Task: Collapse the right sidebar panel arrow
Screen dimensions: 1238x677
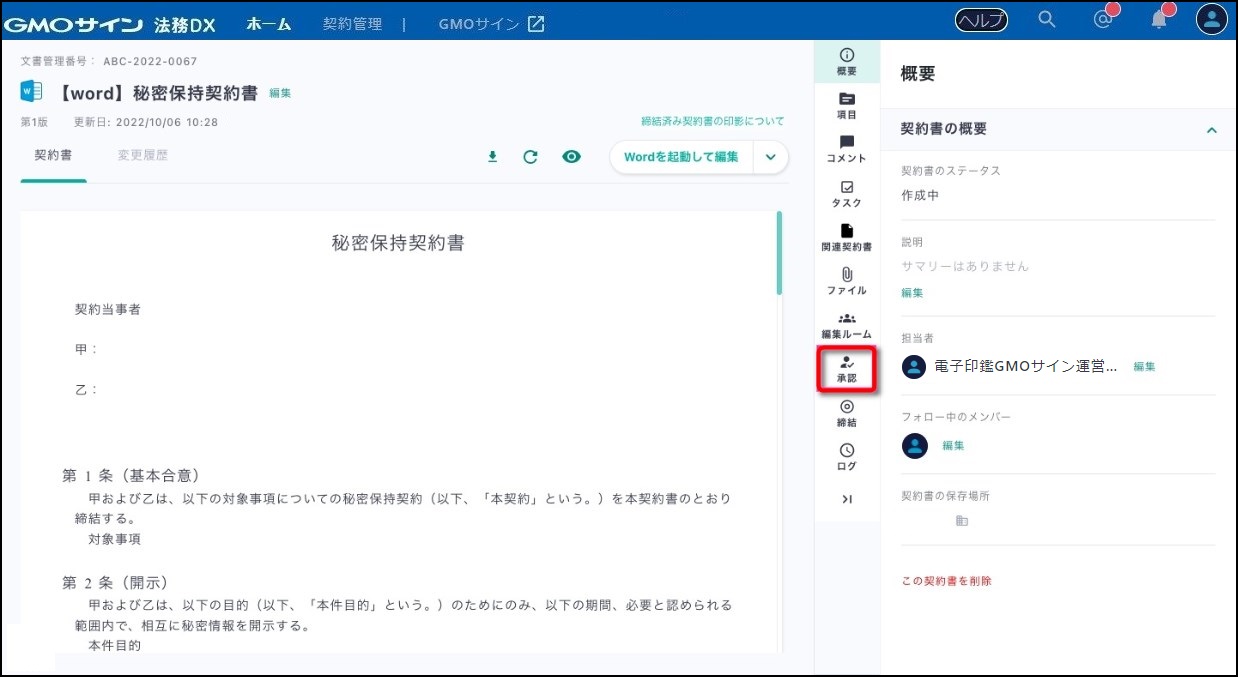Action: click(x=847, y=499)
